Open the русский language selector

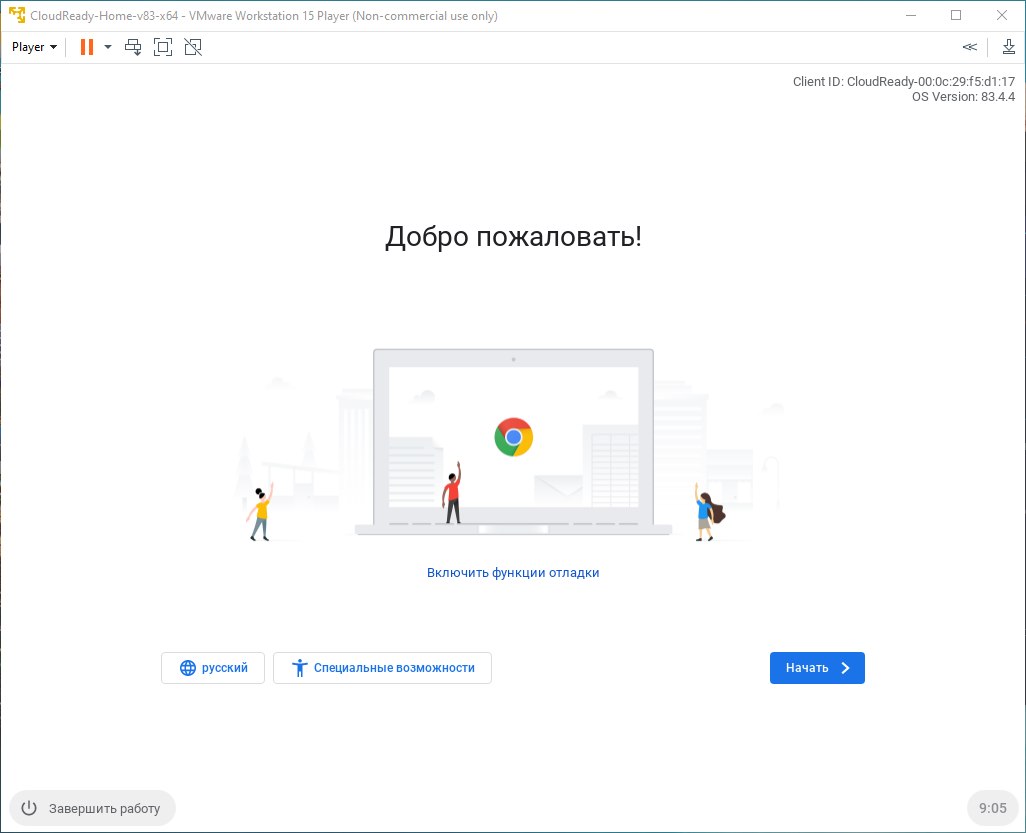213,668
